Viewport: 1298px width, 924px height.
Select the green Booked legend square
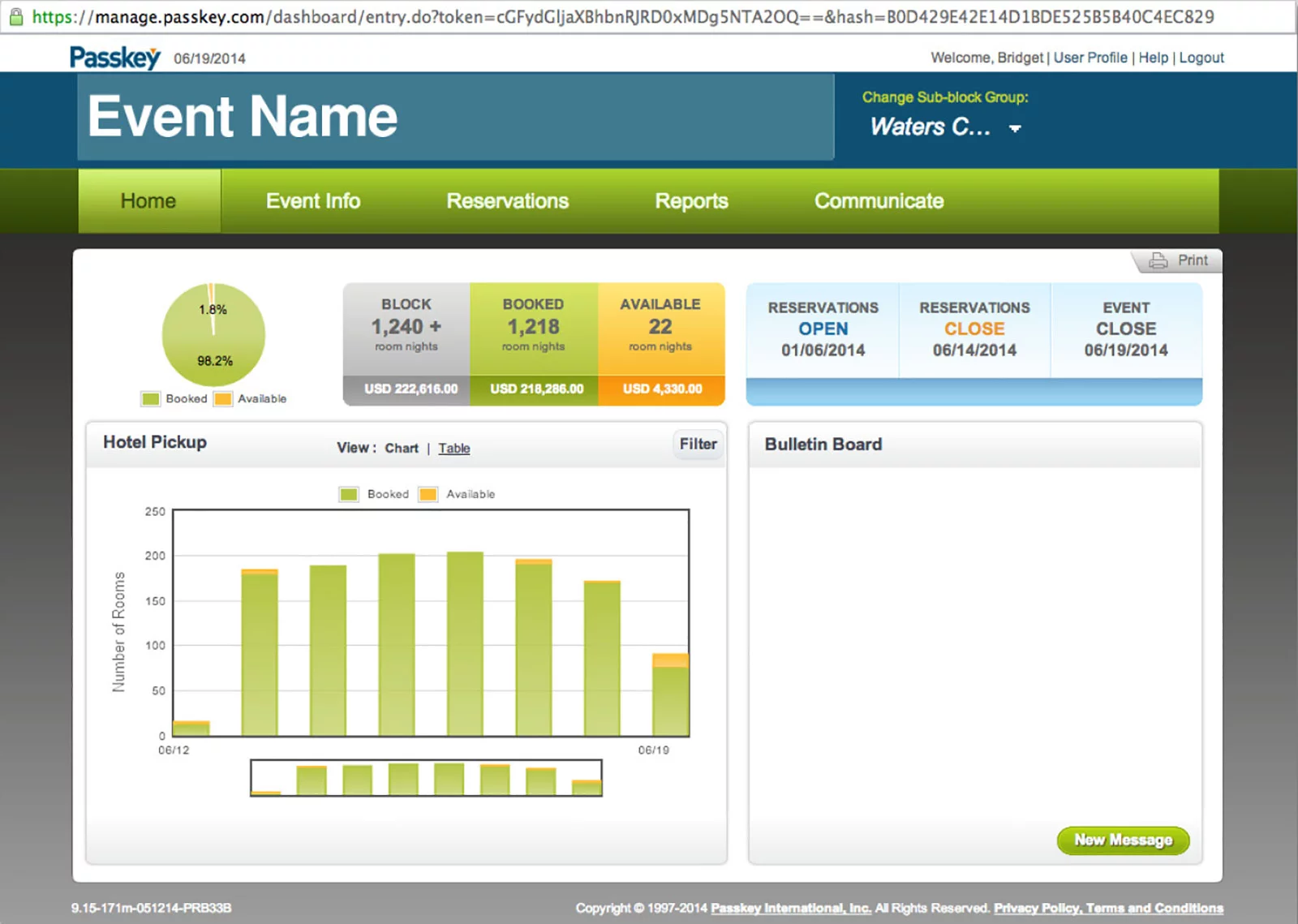149,398
